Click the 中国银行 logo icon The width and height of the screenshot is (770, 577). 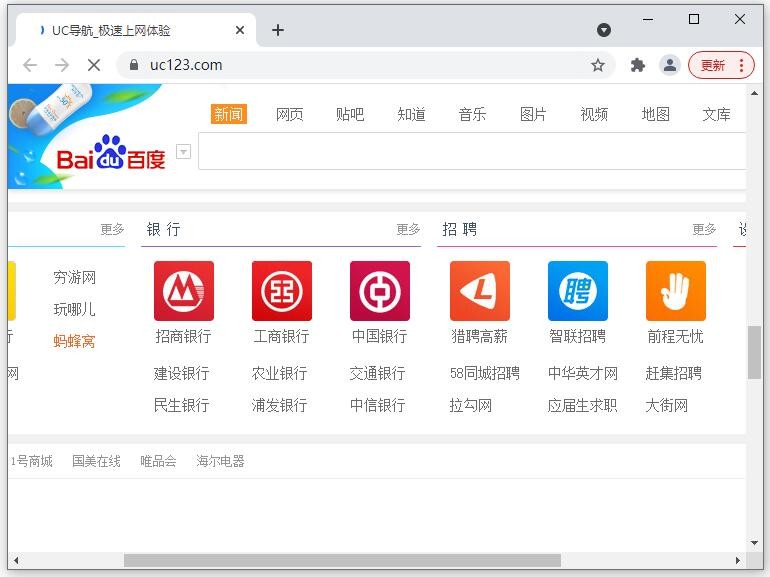380,291
